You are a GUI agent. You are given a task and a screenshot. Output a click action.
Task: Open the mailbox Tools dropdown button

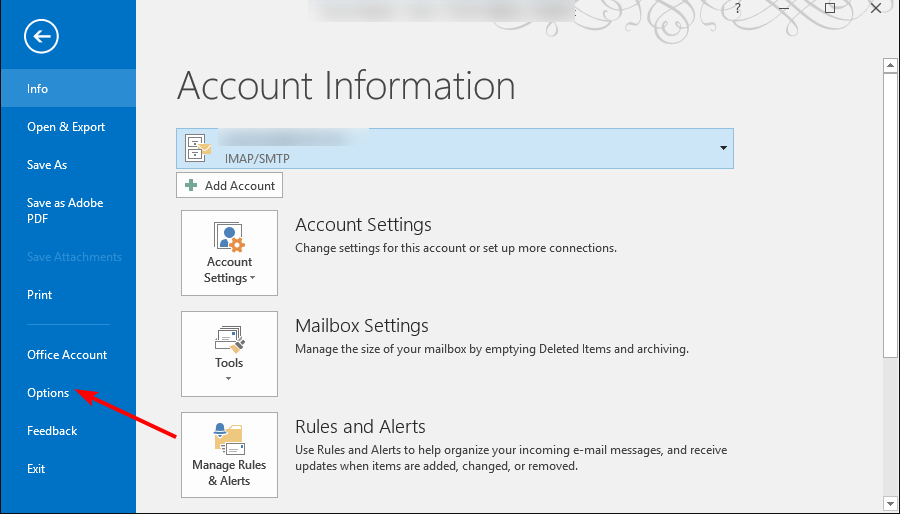click(230, 353)
